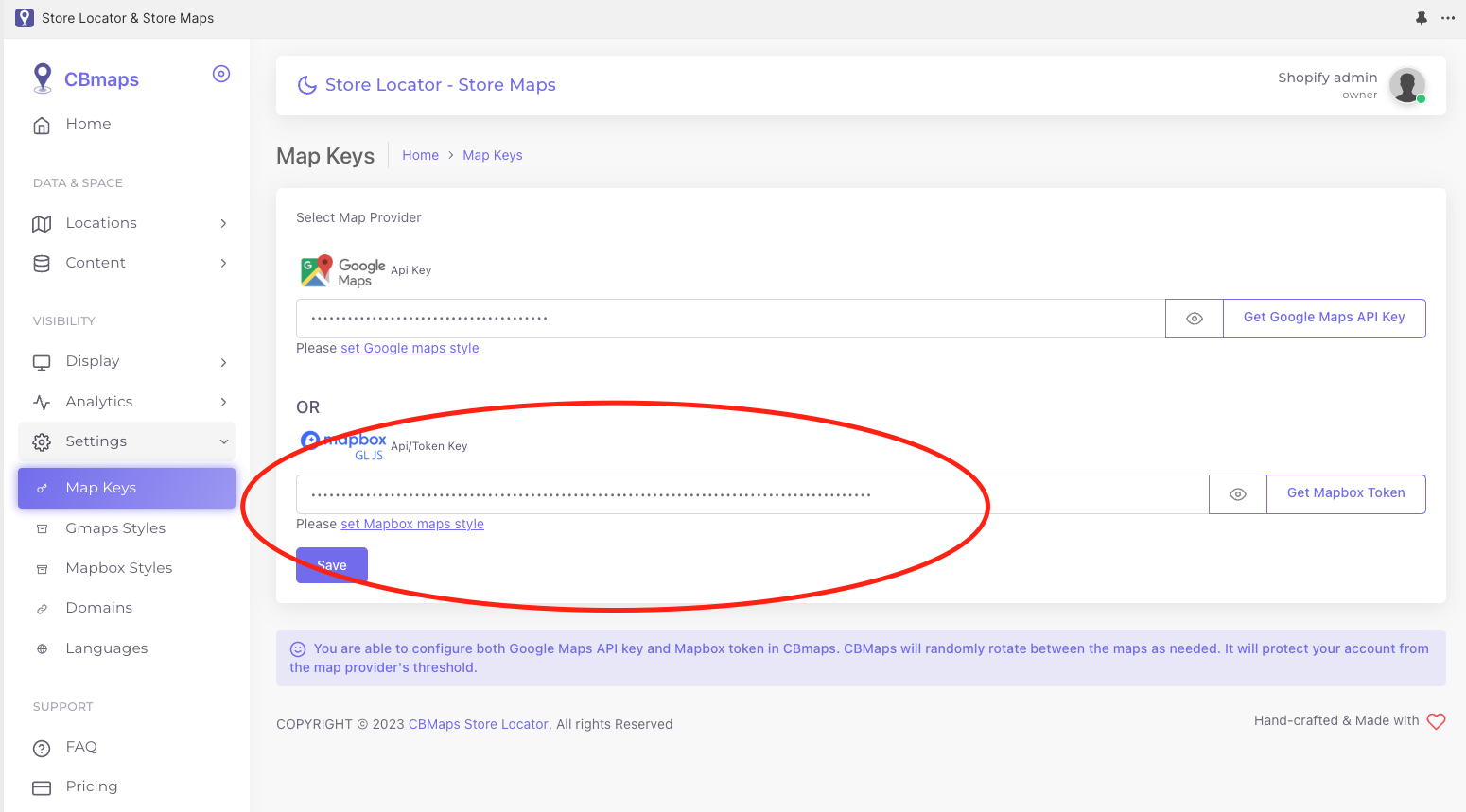Click the Analytics pulse icon
1466x812 pixels.
pyautogui.click(x=42, y=403)
